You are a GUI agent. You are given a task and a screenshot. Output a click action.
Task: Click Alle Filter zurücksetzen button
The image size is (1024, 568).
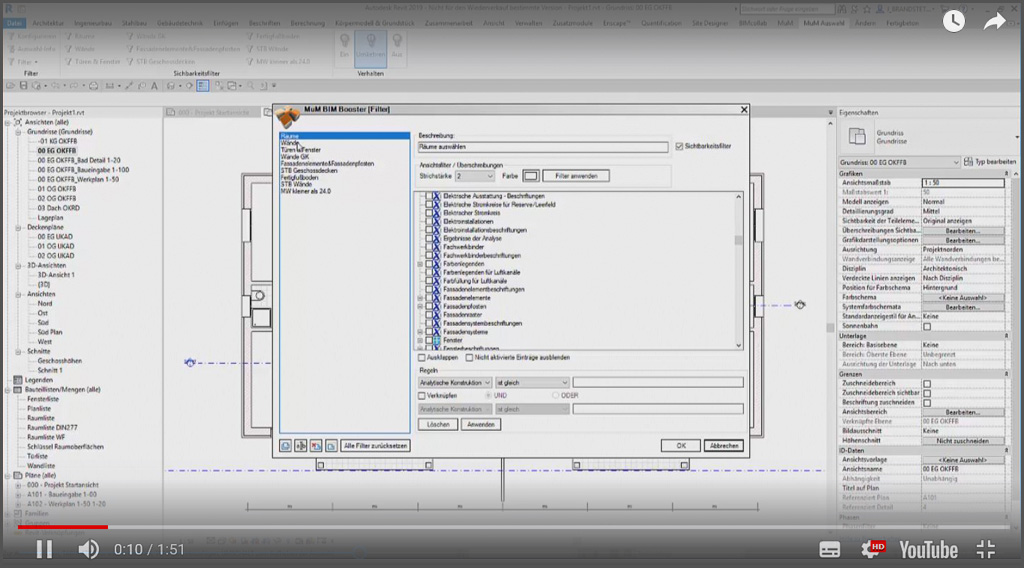click(375, 445)
